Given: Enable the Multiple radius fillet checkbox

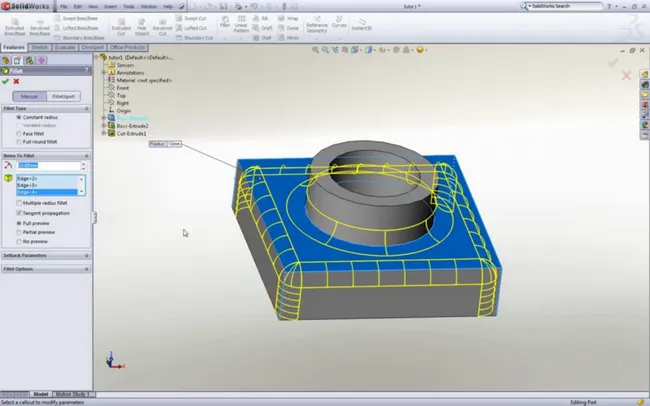Looking at the screenshot, I should 19,203.
